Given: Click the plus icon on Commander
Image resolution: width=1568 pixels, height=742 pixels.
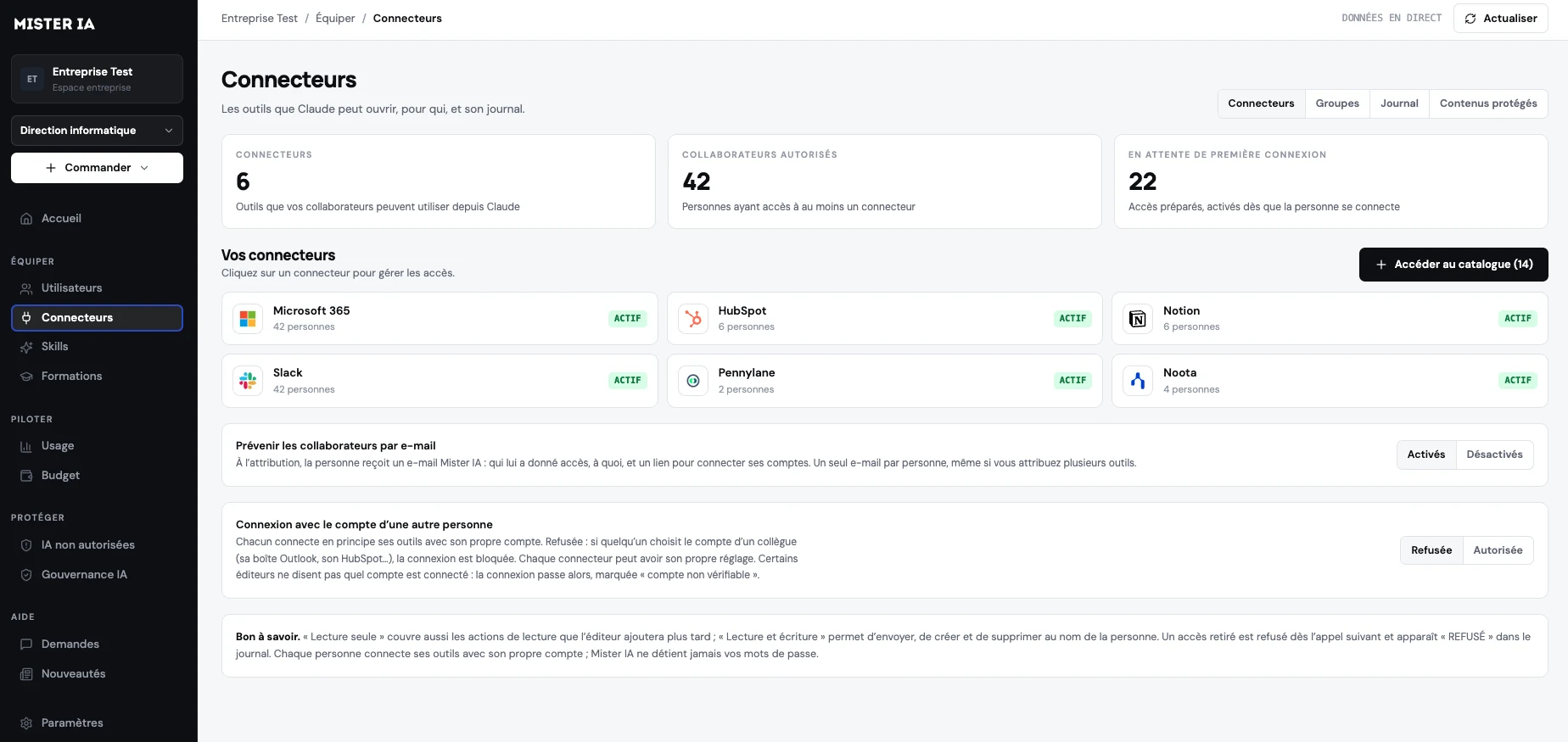Looking at the screenshot, I should pos(51,168).
